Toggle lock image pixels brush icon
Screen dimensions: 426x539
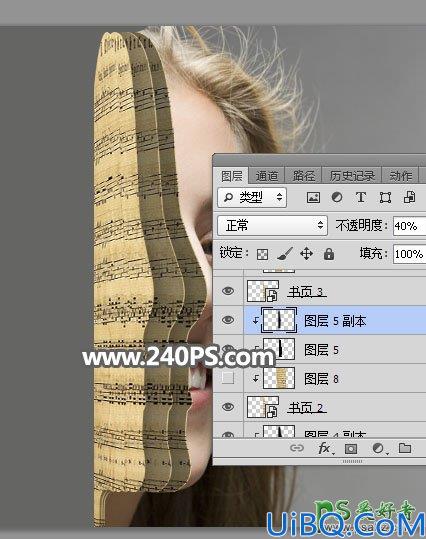click(285, 254)
